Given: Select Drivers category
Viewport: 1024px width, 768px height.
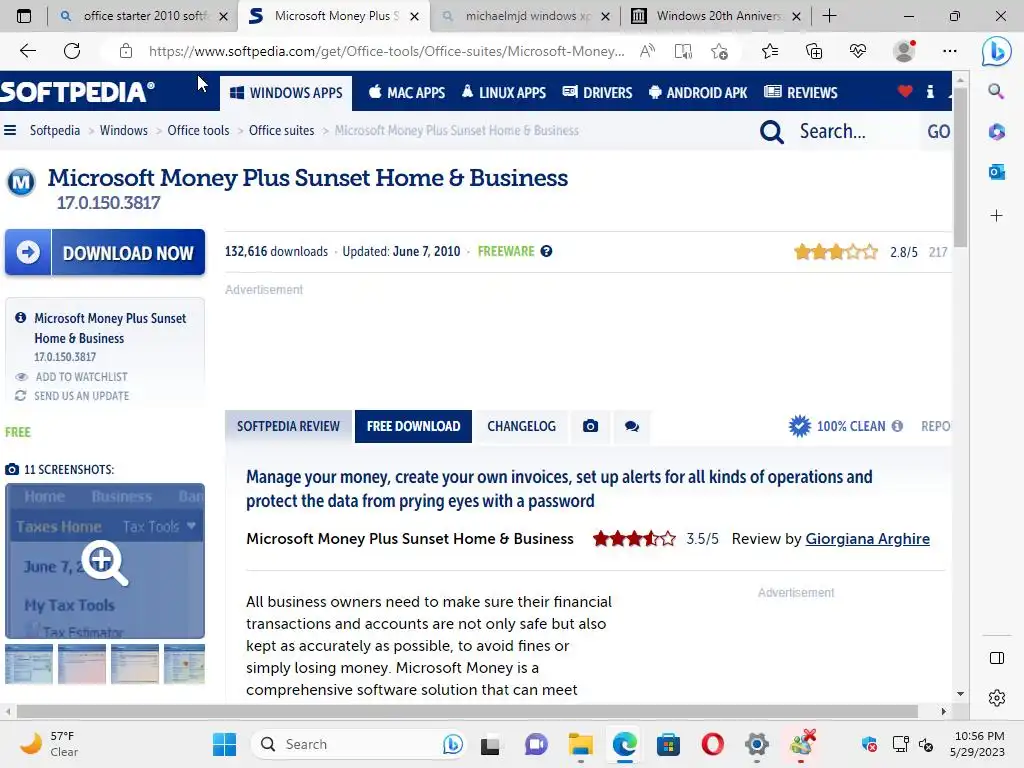Looking at the screenshot, I should (598, 93).
